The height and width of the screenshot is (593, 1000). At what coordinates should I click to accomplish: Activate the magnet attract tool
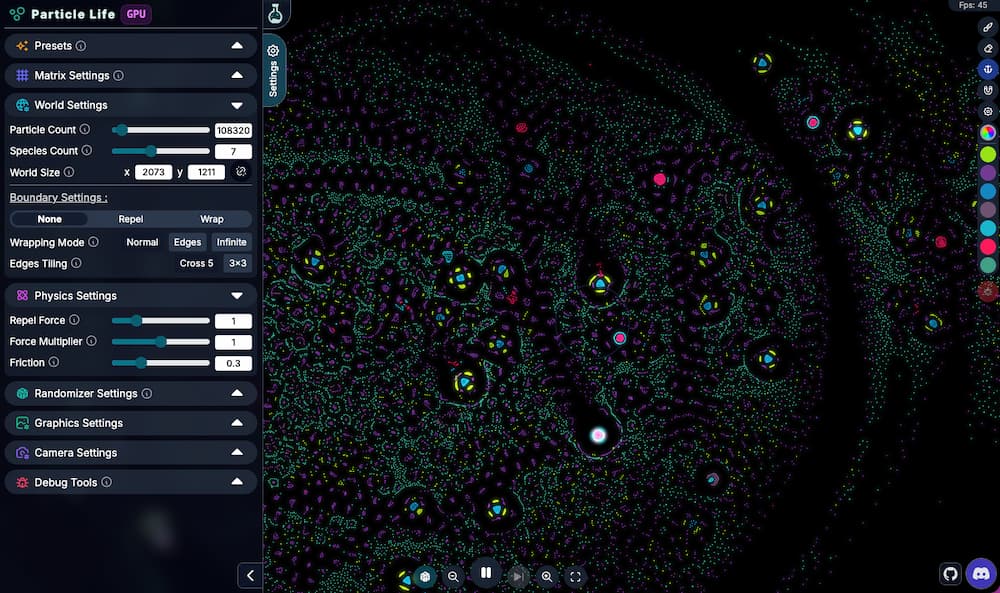coord(987,89)
